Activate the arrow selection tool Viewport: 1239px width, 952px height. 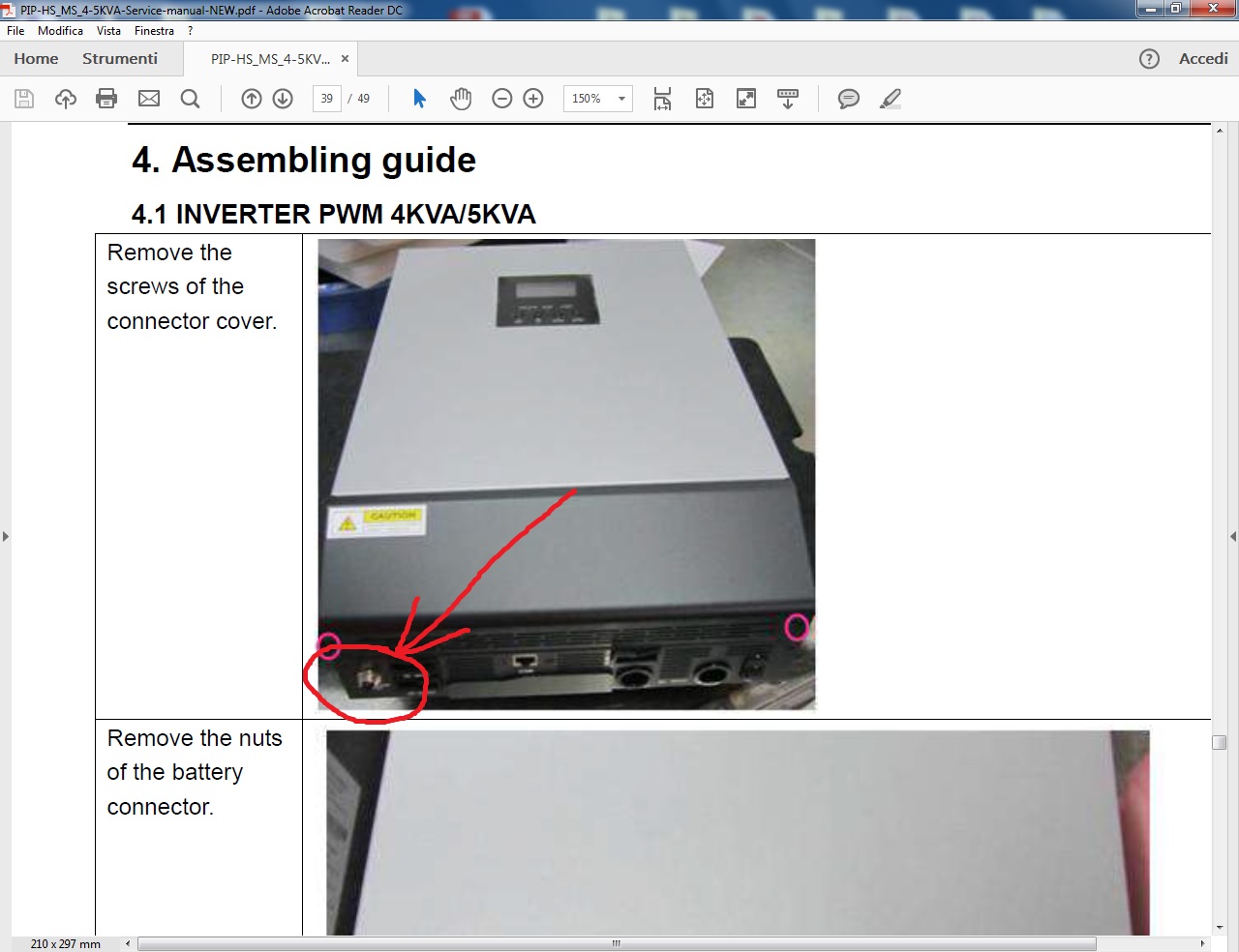419,99
